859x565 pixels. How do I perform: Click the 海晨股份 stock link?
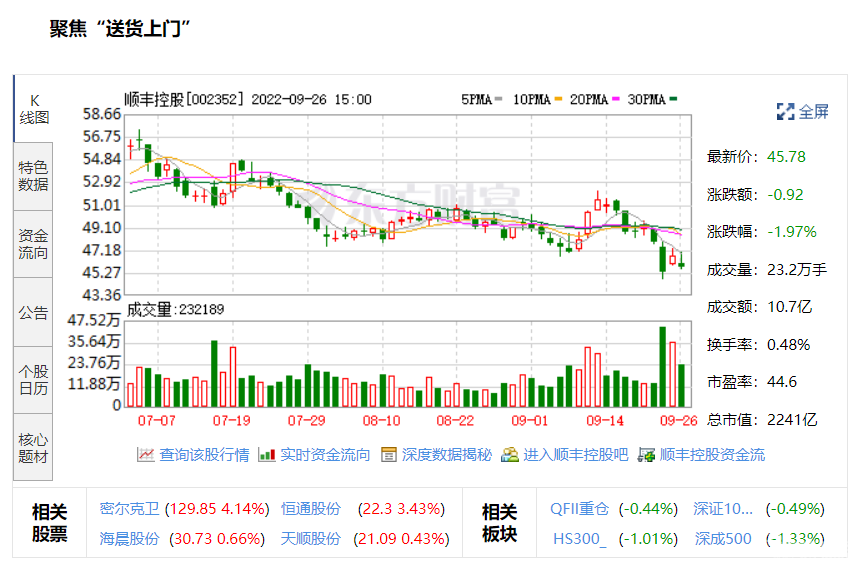tap(129, 538)
